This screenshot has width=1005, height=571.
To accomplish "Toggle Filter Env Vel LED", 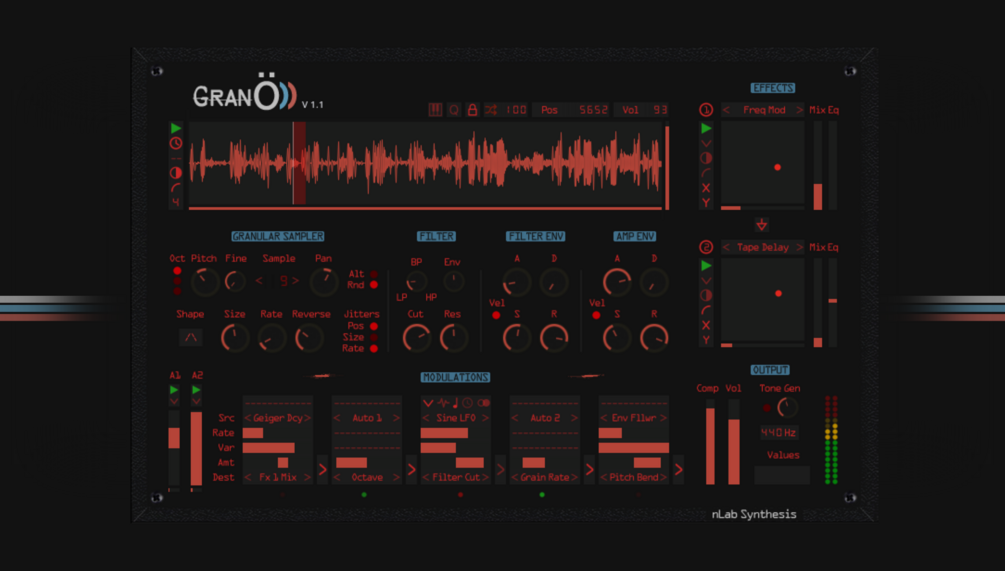I will [x=496, y=315].
